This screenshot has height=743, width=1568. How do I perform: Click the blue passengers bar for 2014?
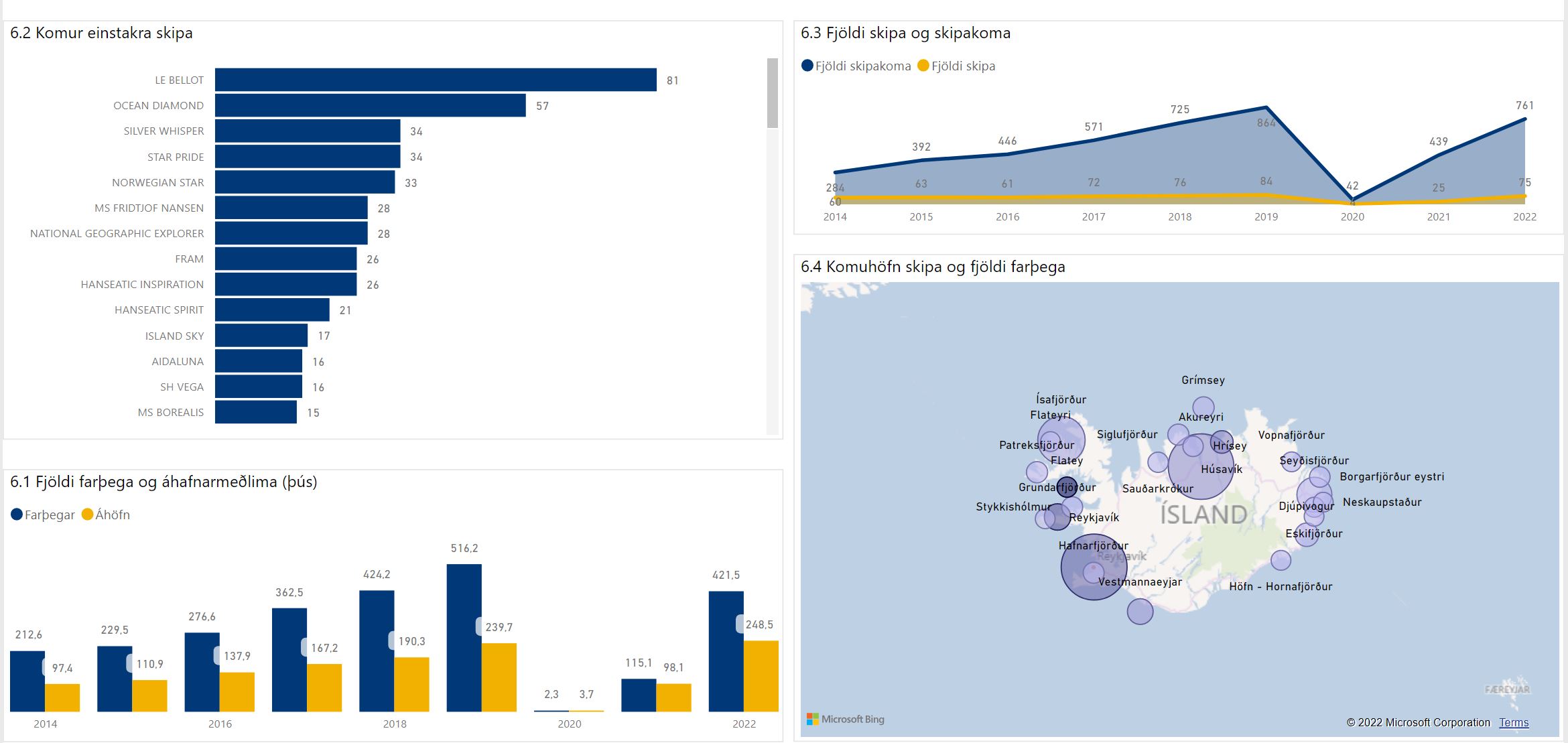[x=27, y=681]
